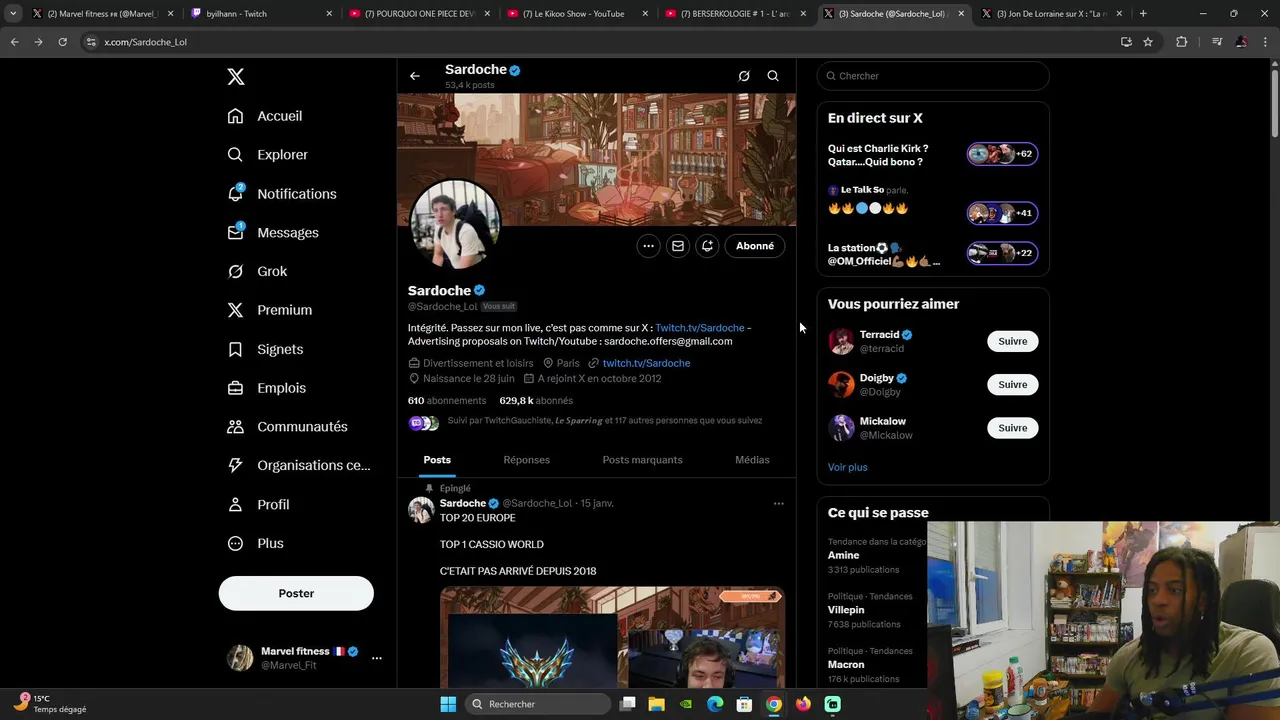
Task: Send message via envelope button on profile
Action: (x=678, y=246)
